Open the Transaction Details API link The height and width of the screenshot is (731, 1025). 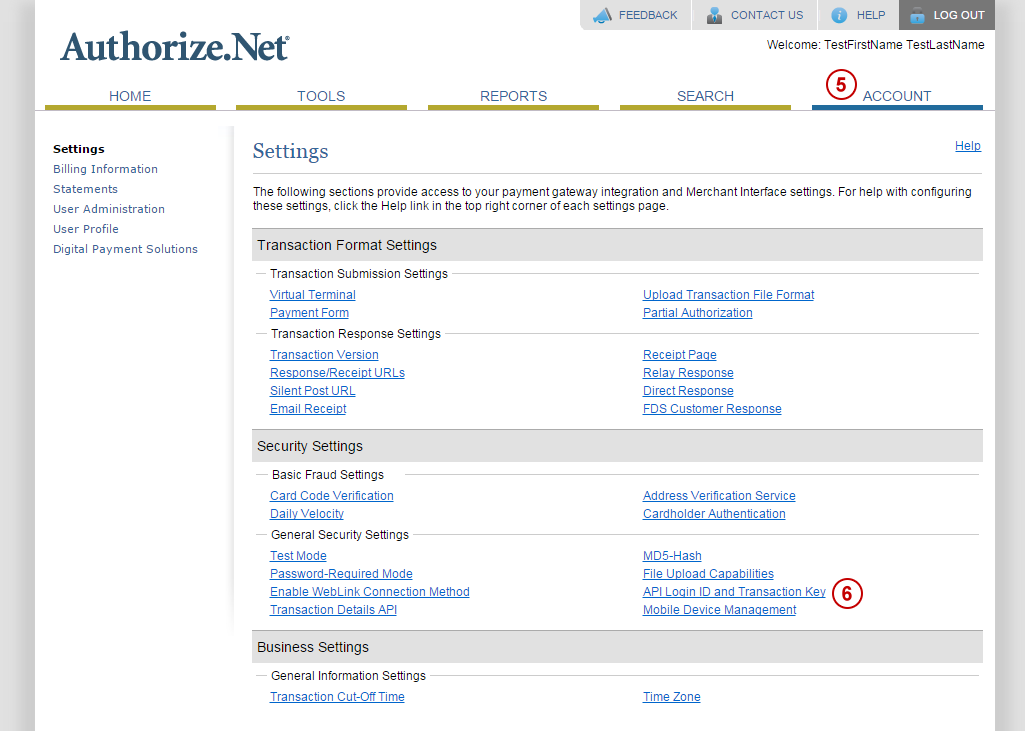tap(333, 609)
